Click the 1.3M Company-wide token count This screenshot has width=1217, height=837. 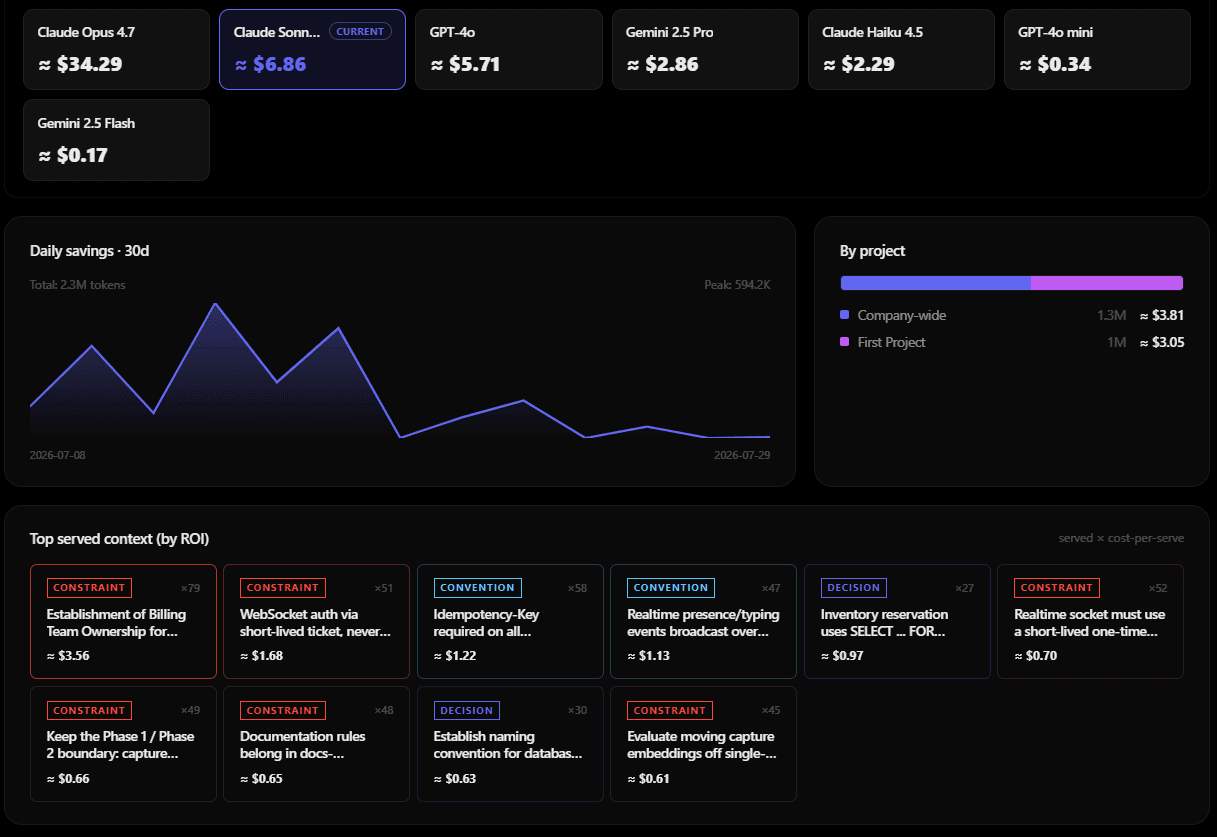[x=1111, y=315]
